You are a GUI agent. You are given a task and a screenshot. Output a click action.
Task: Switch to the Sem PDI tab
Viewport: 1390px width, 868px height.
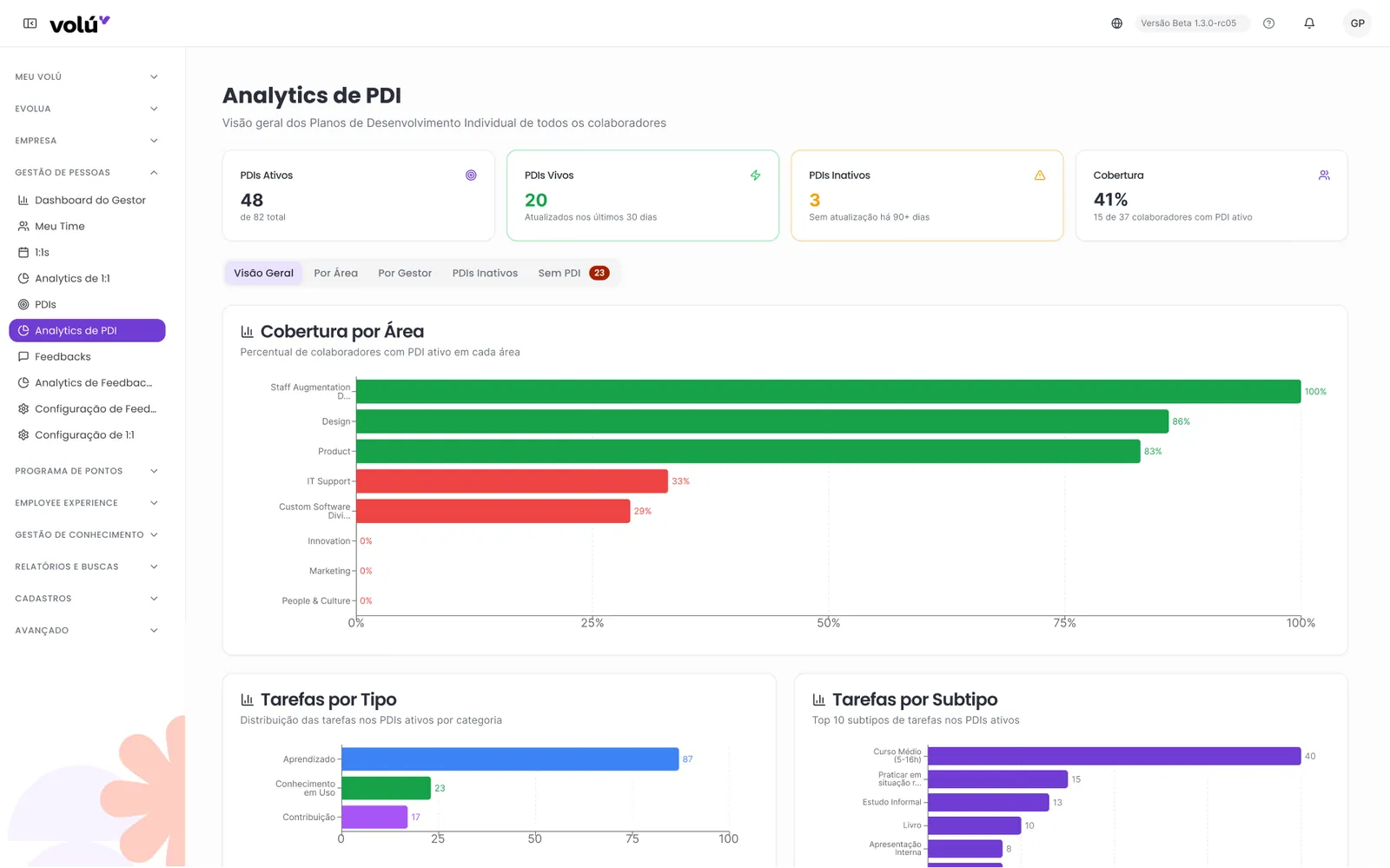click(573, 273)
